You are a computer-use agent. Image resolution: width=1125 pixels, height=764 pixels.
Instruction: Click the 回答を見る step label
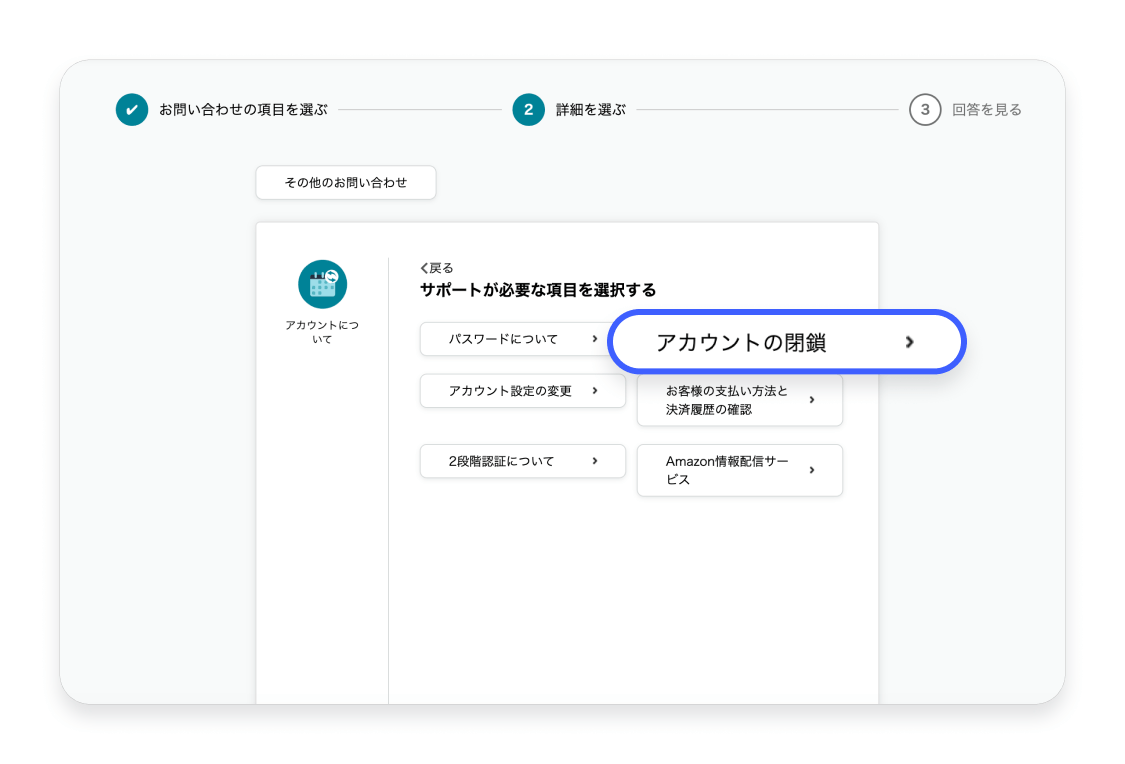tap(986, 110)
